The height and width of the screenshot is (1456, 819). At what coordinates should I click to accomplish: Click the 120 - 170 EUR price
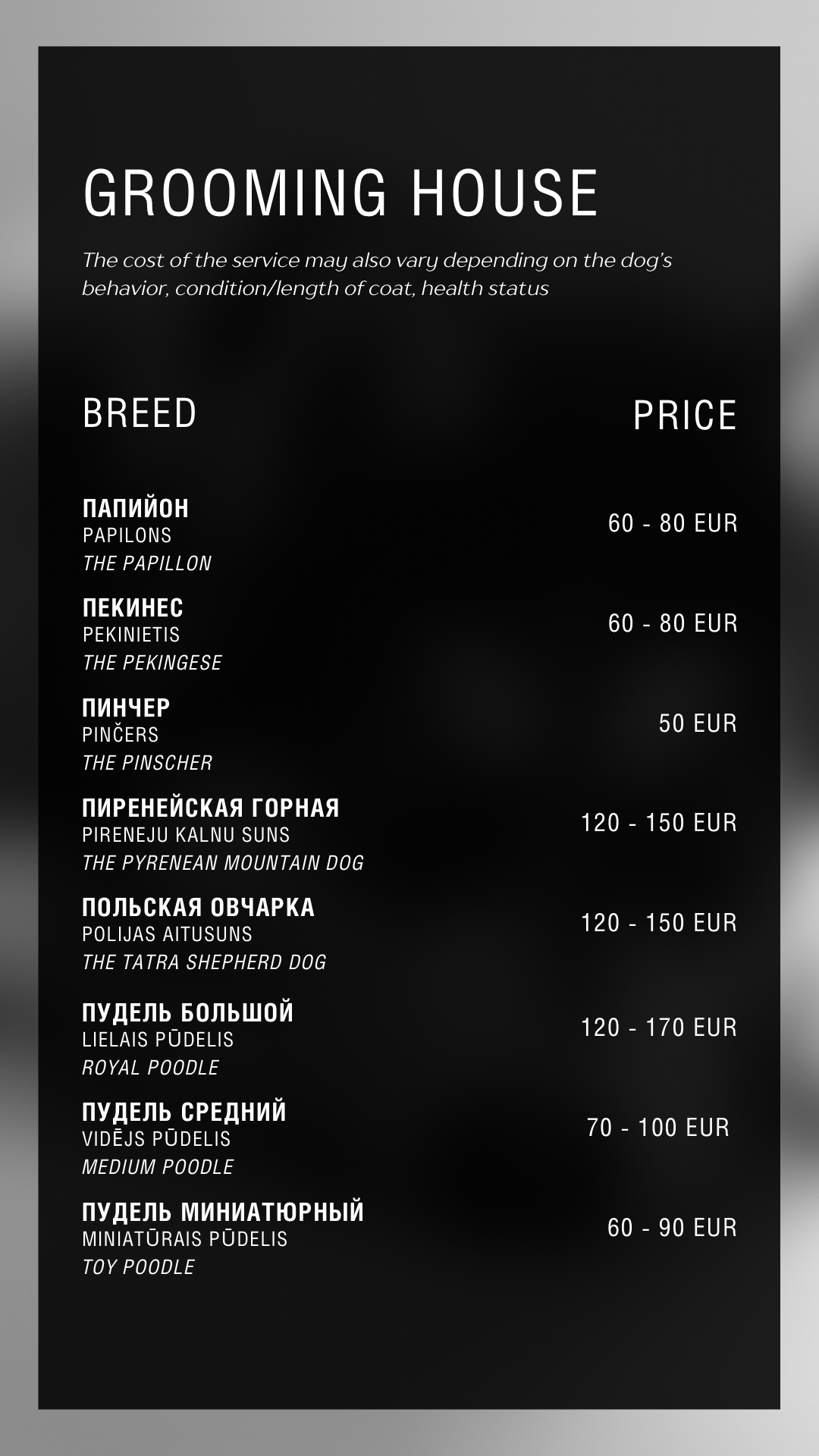coord(658,1028)
